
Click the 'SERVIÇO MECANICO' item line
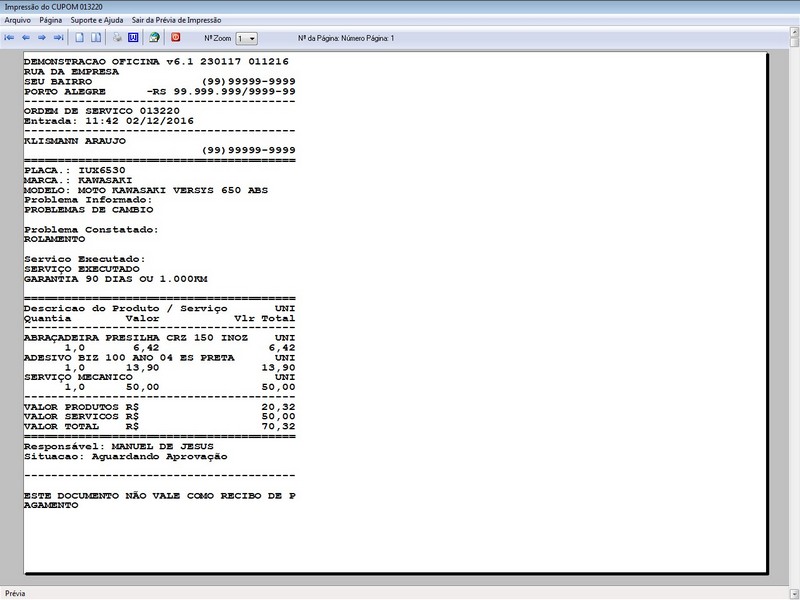(78, 377)
